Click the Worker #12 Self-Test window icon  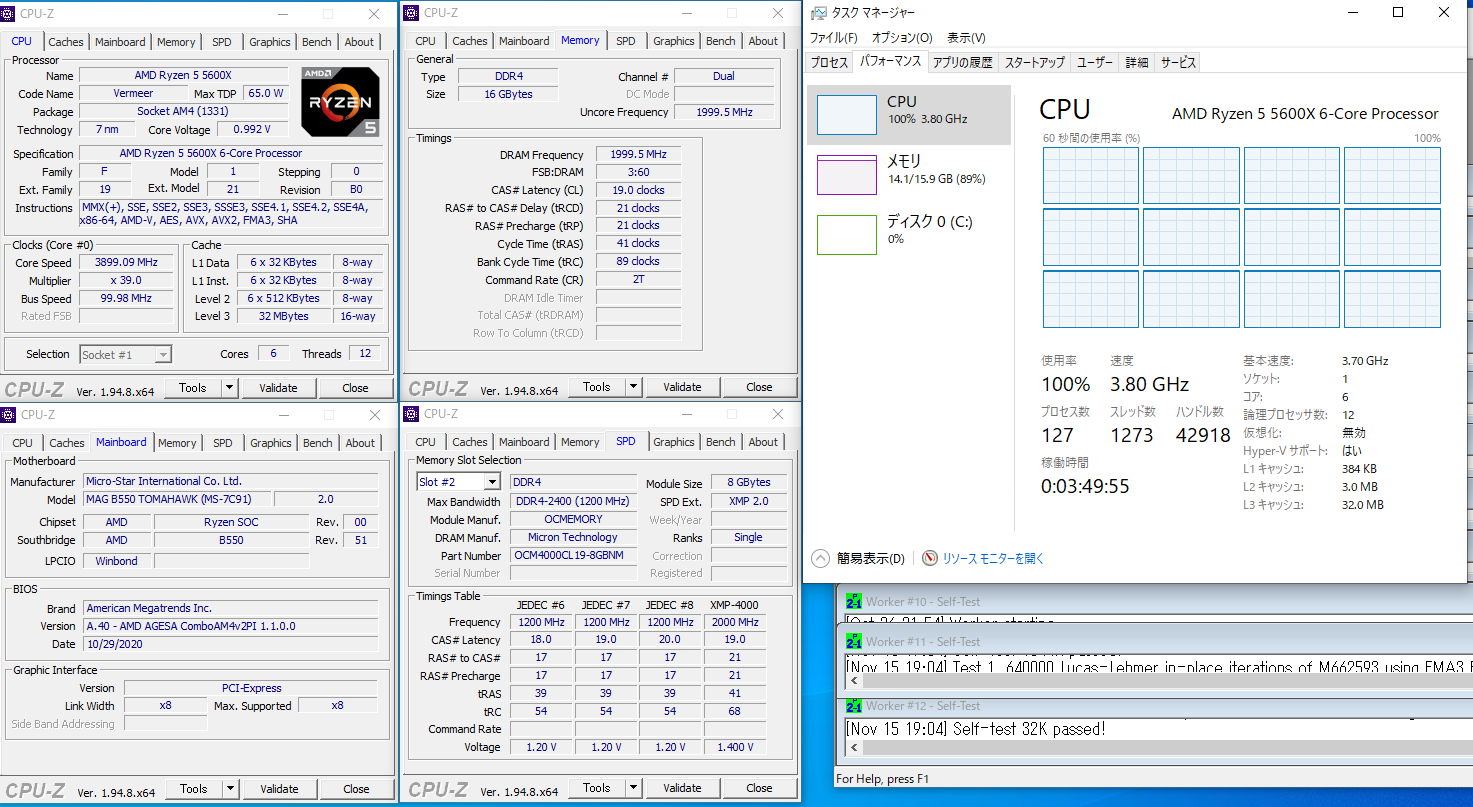pos(854,706)
